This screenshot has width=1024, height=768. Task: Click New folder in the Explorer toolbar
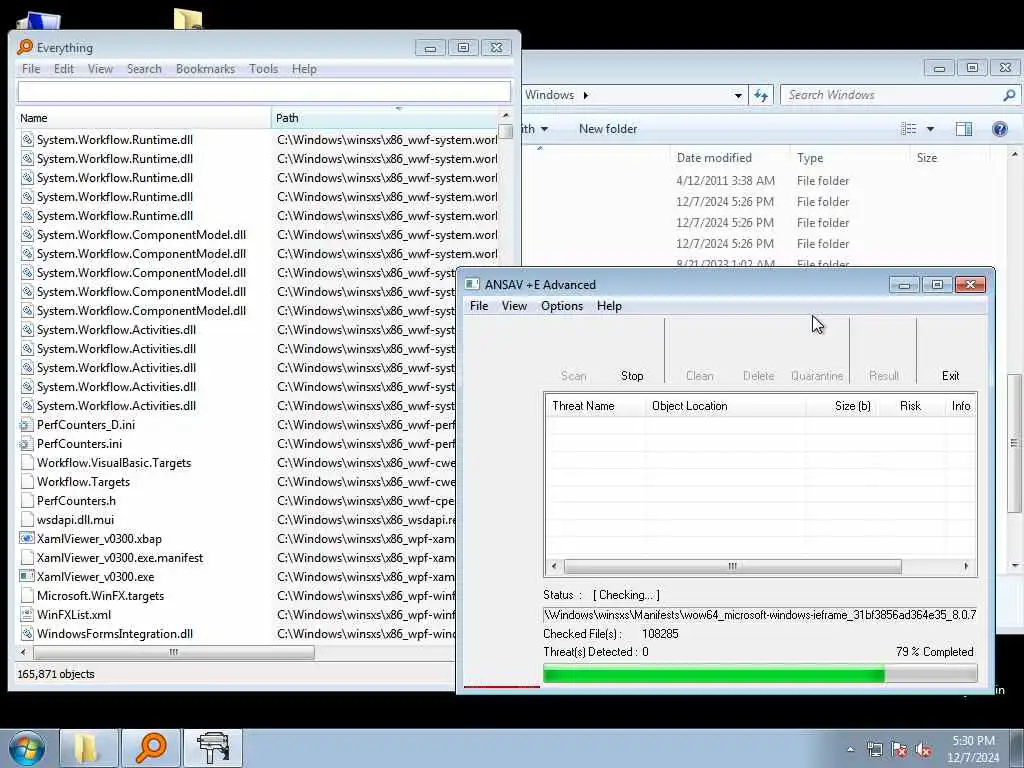pyautogui.click(x=607, y=129)
